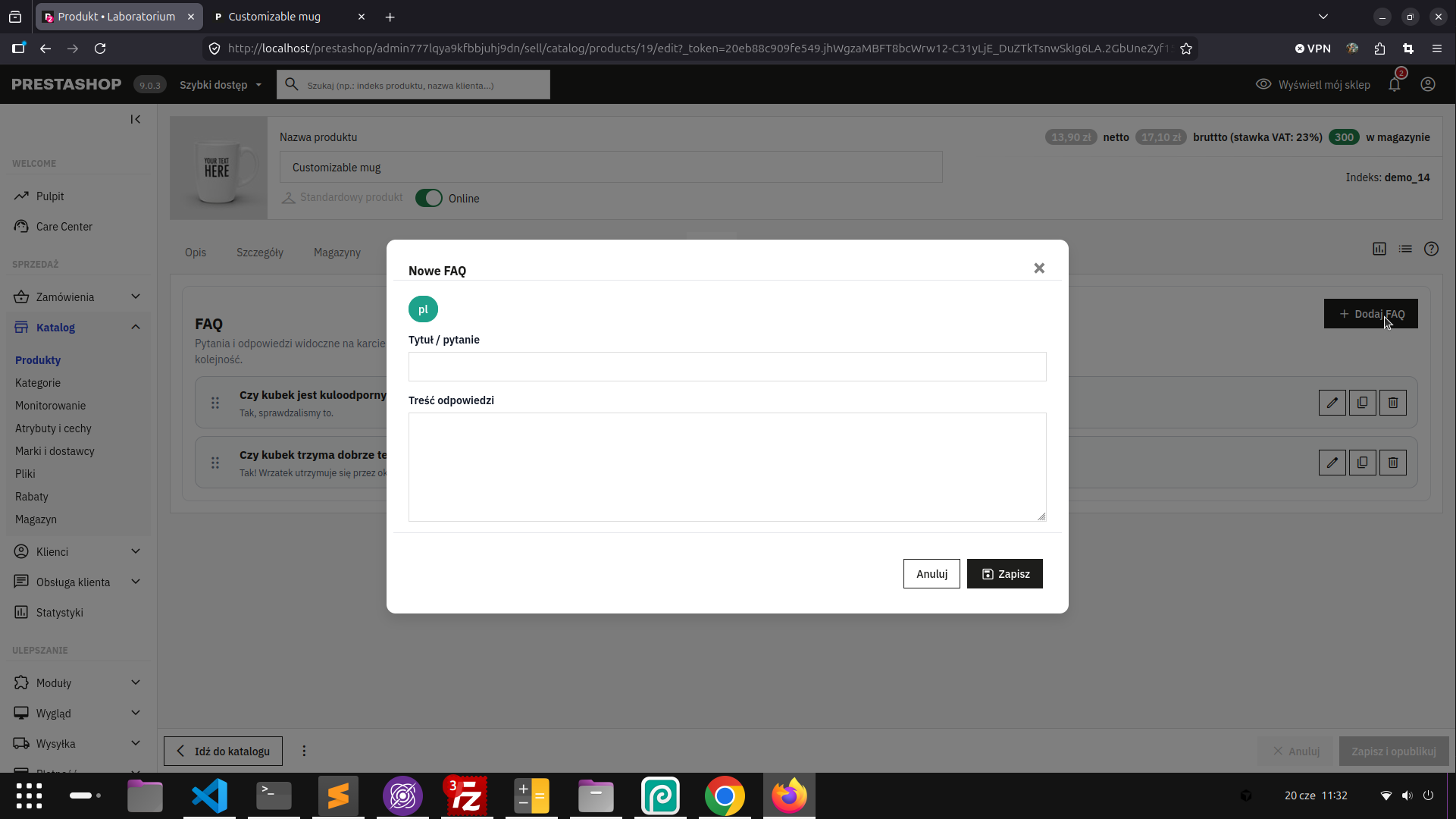Screen dimensions: 1456x819
Task: Click the Dodaj FAQ button
Action: point(1371,314)
